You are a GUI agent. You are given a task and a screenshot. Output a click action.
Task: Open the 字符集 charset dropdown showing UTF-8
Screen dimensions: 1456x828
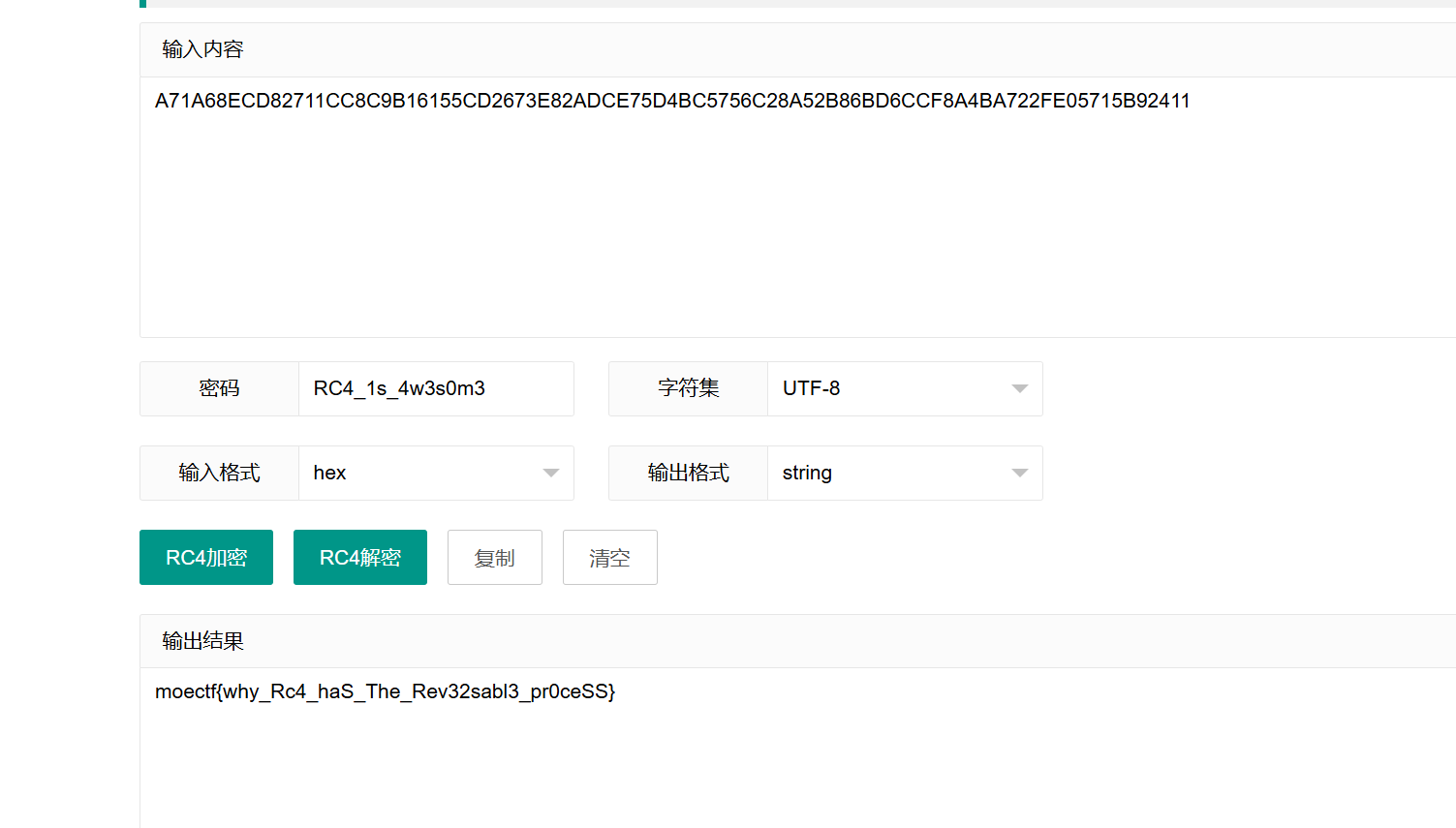point(904,388)
